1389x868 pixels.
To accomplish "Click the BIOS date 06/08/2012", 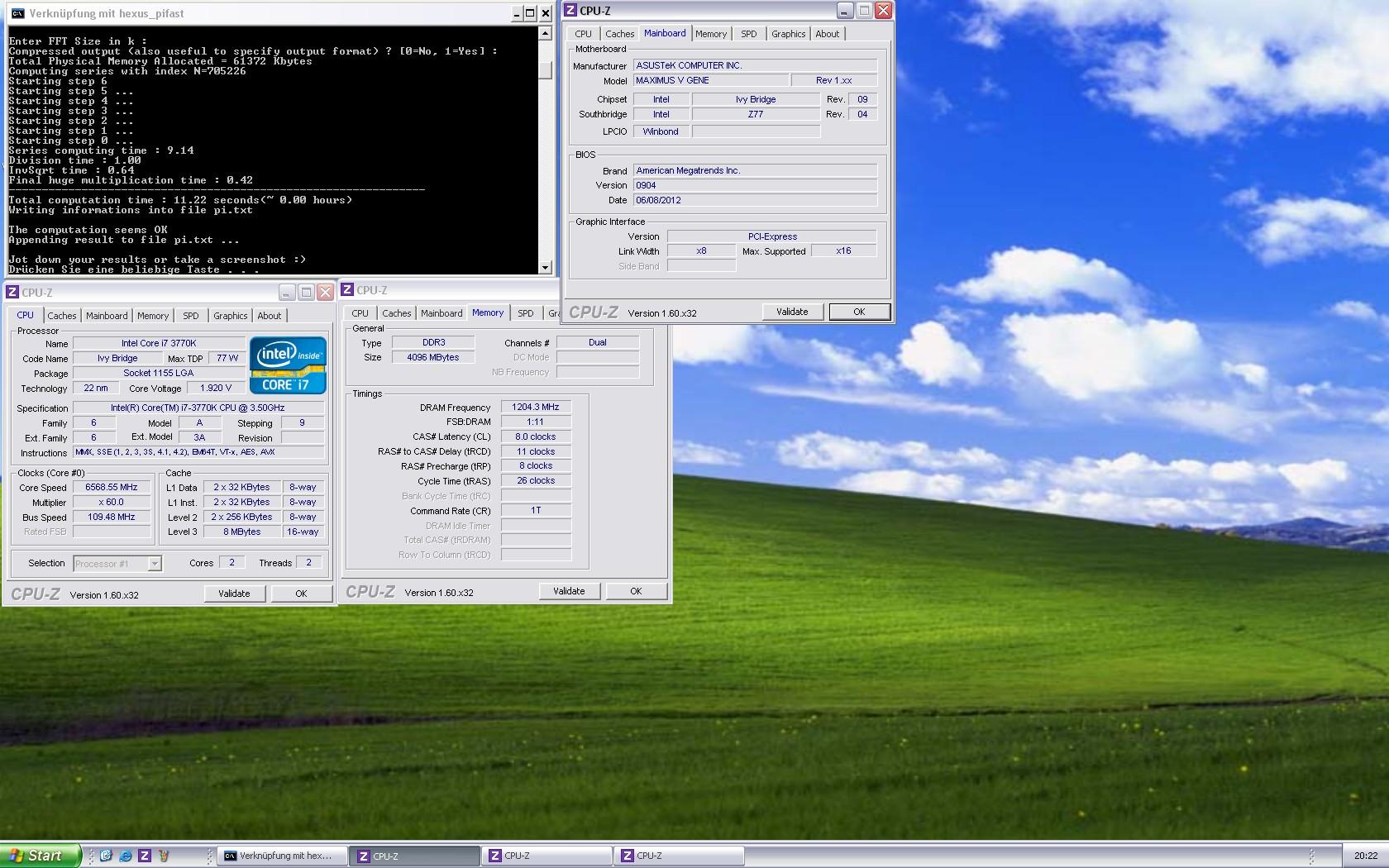I will point(755,200).
